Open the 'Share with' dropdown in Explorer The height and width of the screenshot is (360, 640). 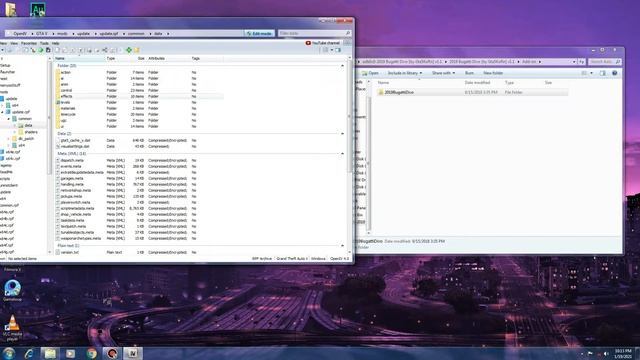point(443,73)
